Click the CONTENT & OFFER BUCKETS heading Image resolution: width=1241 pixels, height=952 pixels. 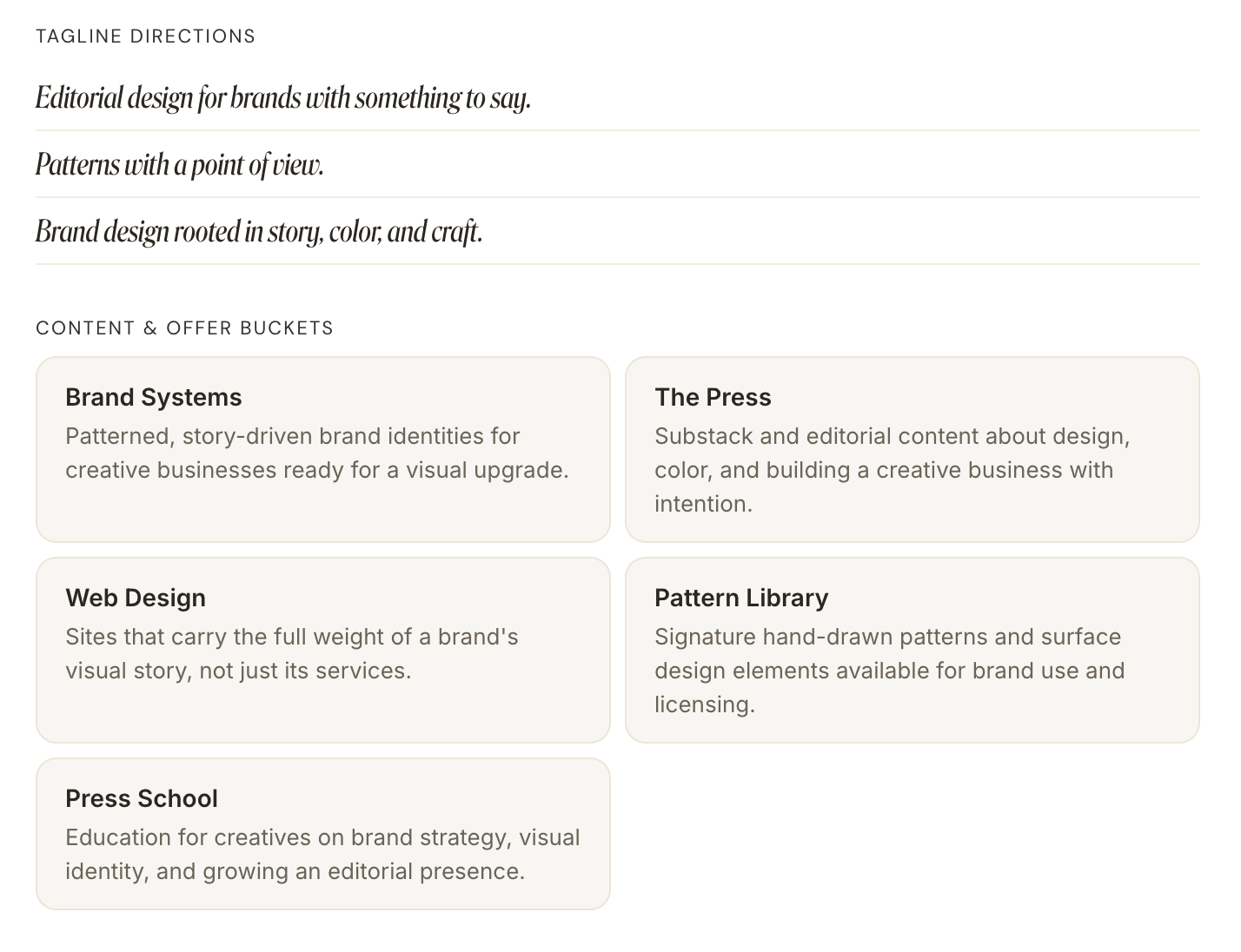click(x=185, y=328)
